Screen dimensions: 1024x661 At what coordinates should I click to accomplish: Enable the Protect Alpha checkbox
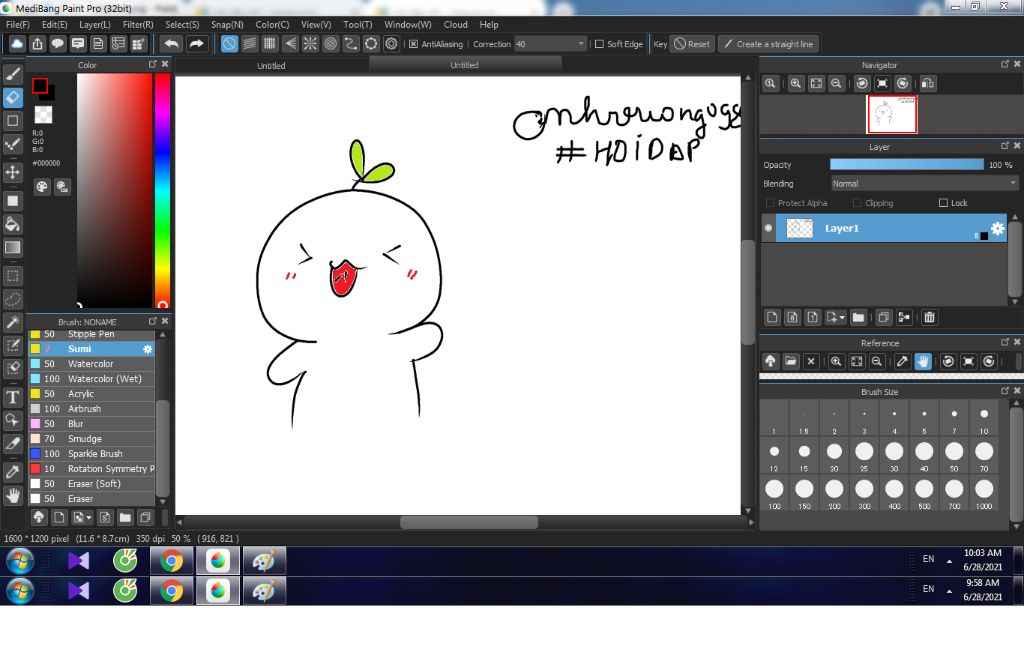coord(770,203)
